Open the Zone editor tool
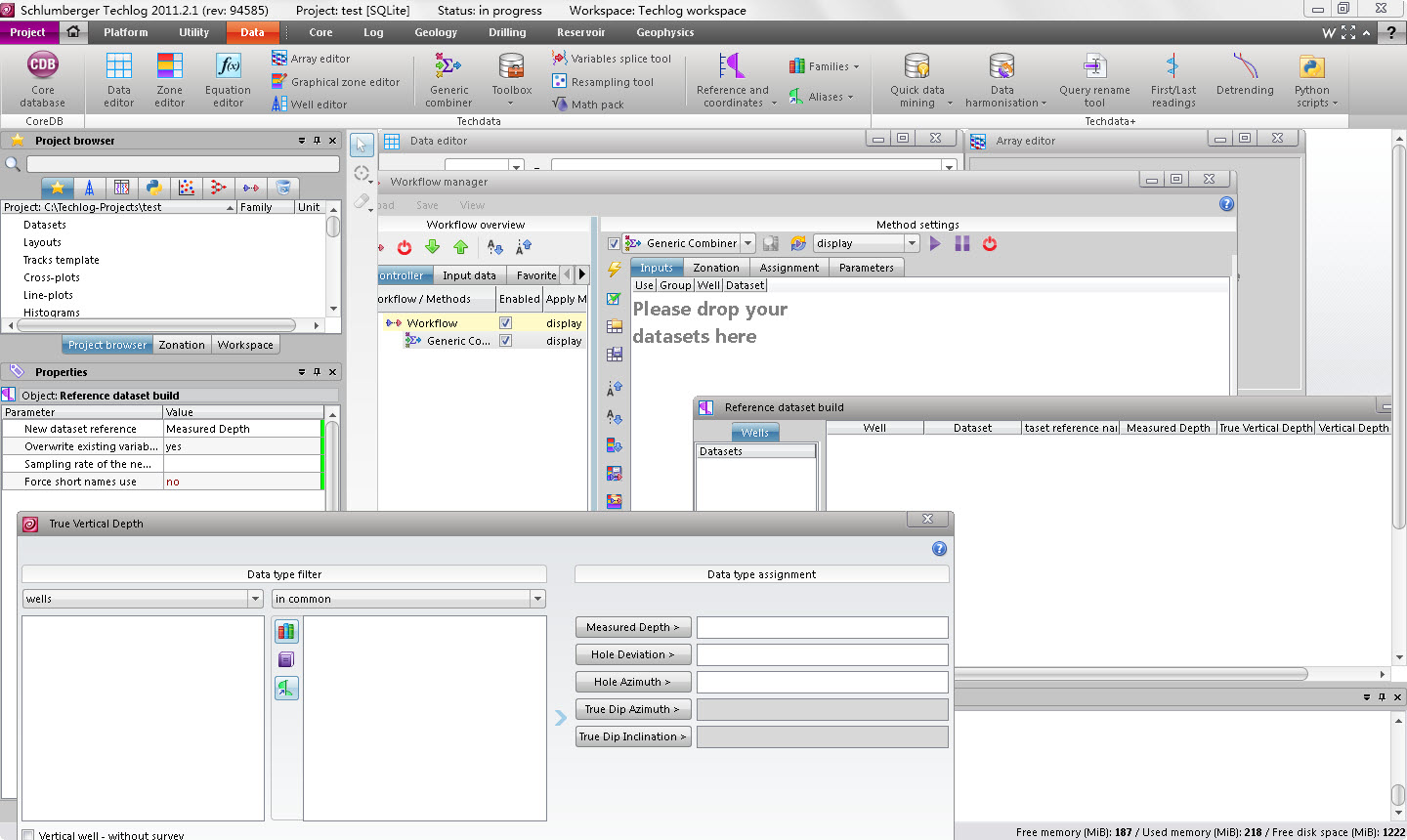The image size is (1407, 840). click(x=169, y=79)
